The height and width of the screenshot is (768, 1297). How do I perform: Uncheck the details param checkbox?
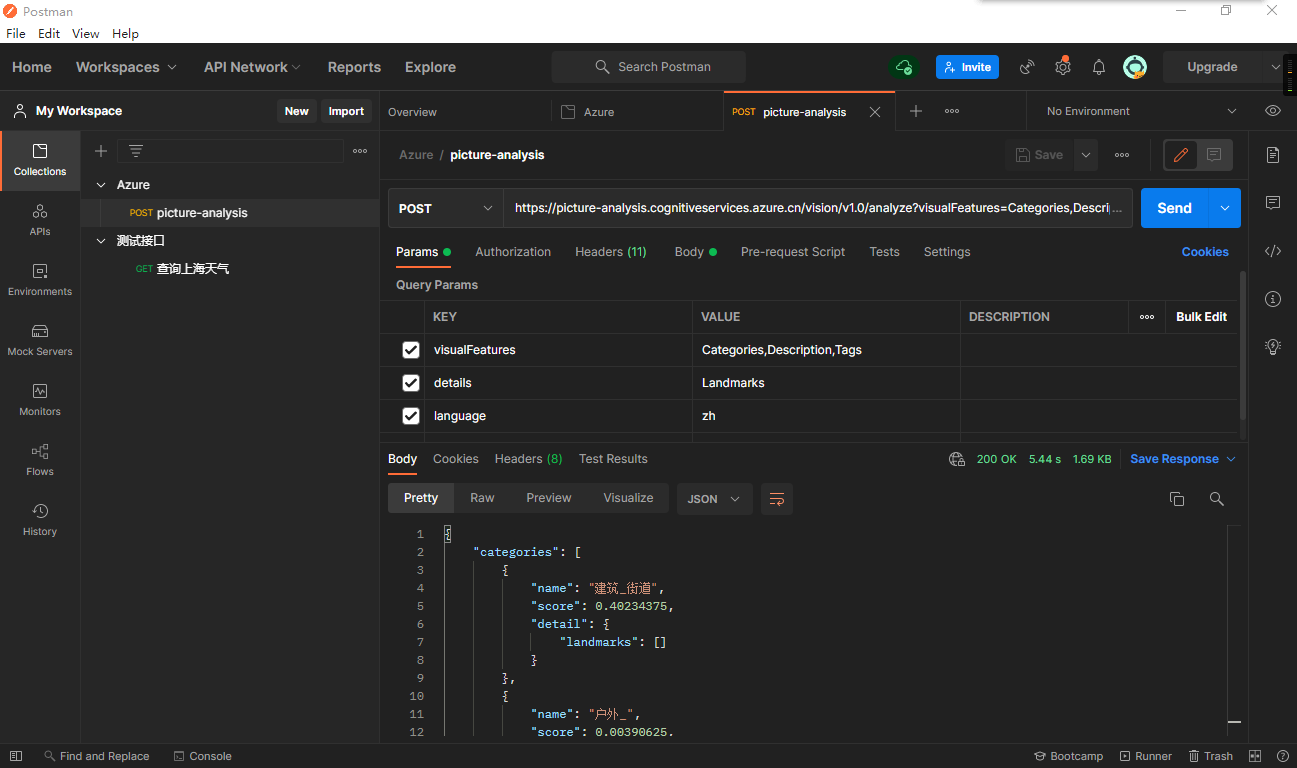(x=411, y=383)
